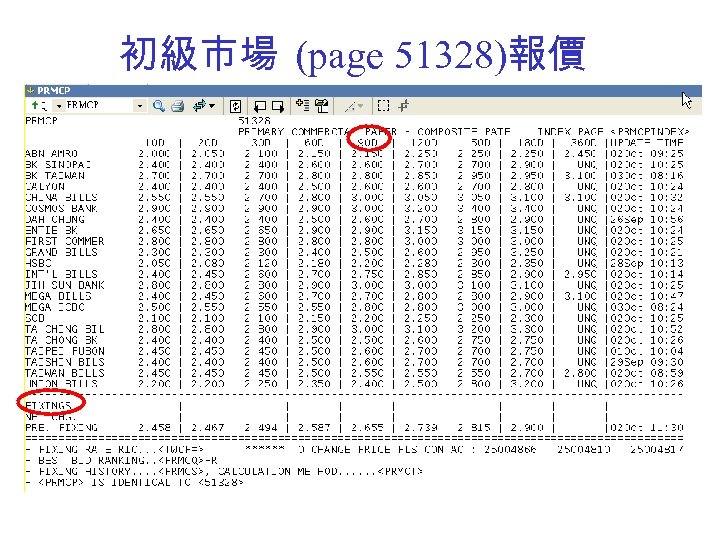Click the blue-green swap arrows icon
This screenshot has width=720, height=540.
(199, 106)
